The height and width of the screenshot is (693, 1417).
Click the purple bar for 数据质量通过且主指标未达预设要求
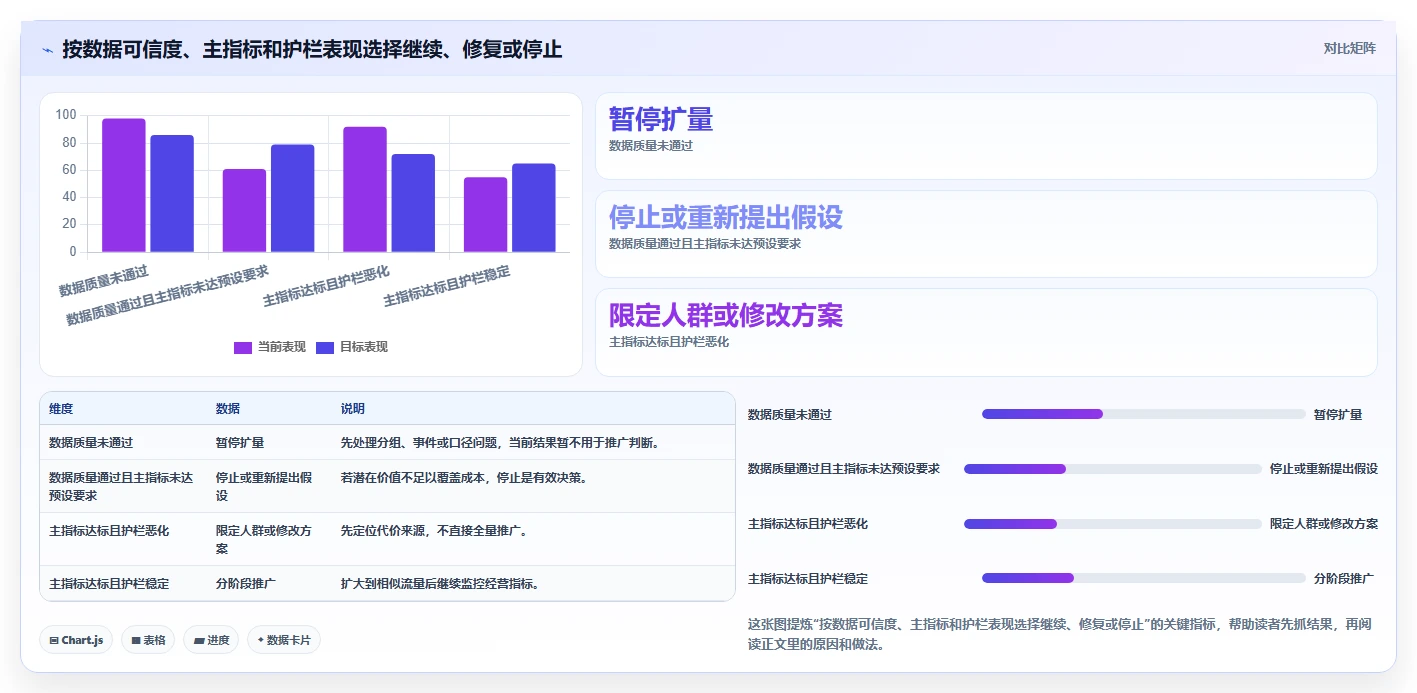tap(244, 210)
